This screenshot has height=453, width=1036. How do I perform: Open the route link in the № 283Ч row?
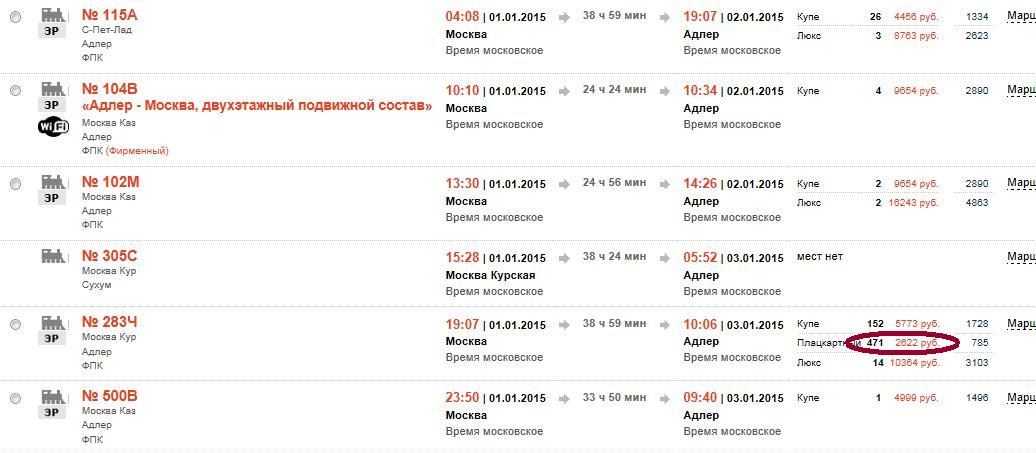(1021, 324)
